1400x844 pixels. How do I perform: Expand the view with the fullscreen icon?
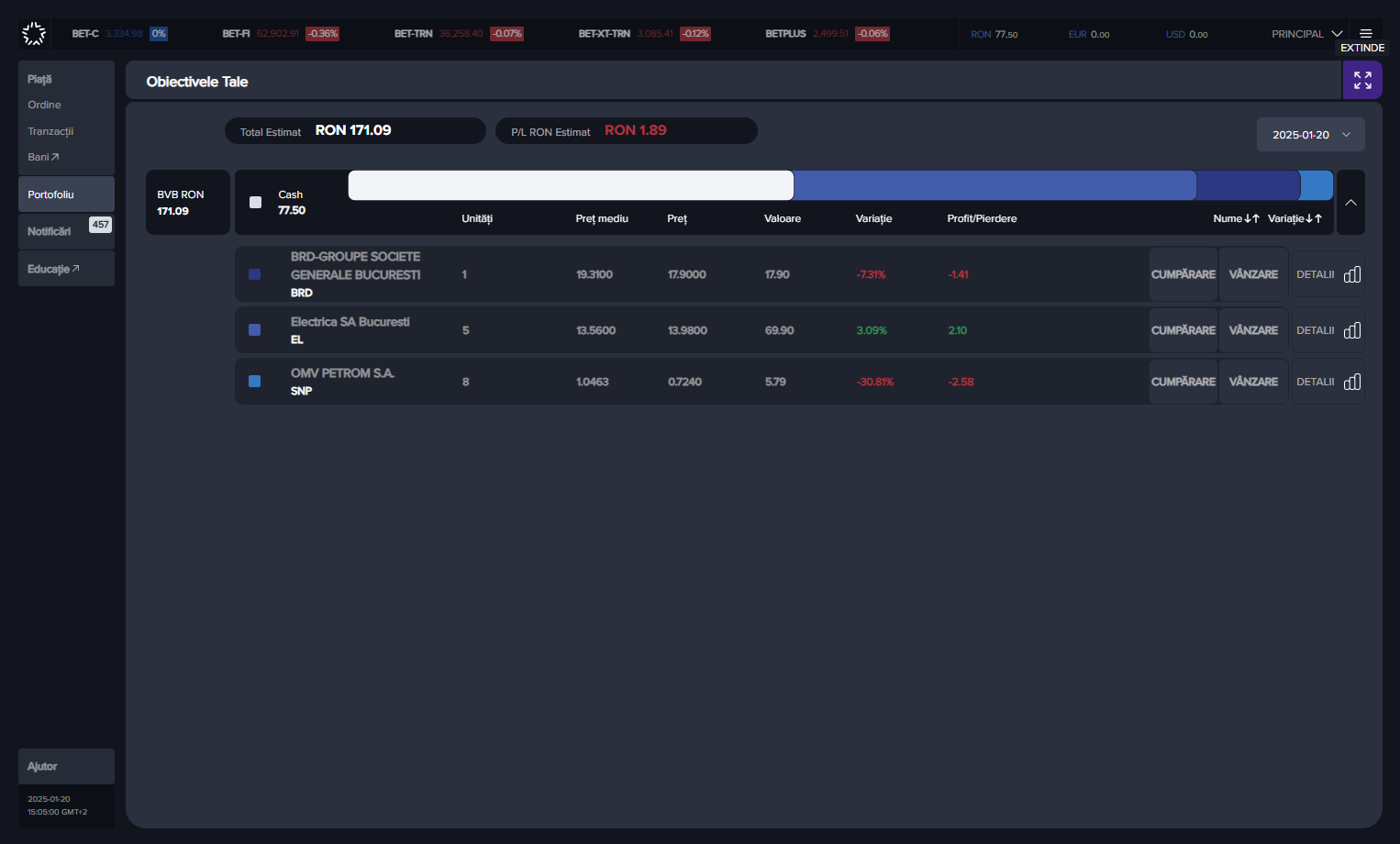point(1362,80)
